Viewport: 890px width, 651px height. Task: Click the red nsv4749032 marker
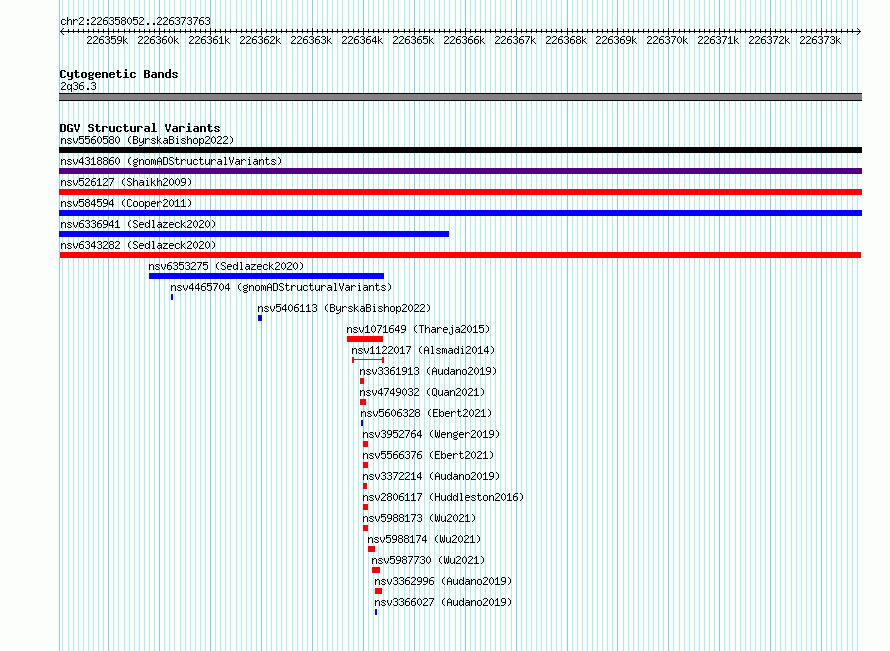point(363,402)
